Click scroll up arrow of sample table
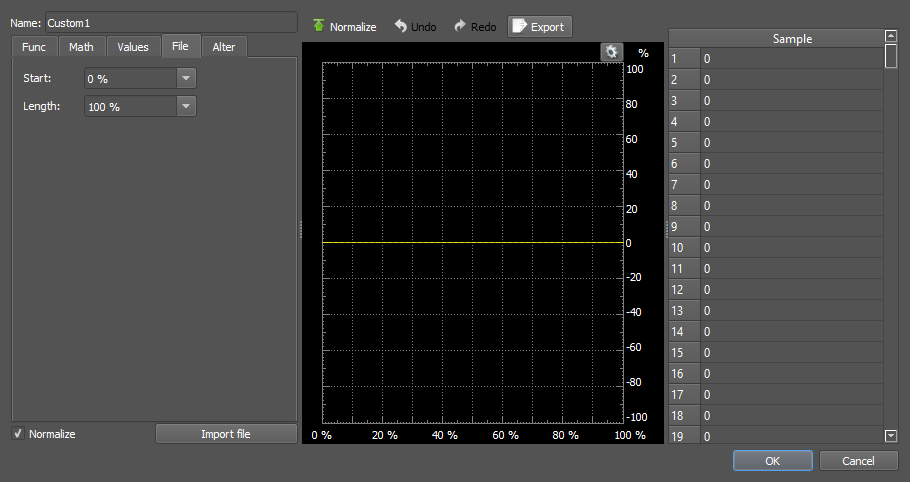The width and height of the screenshot is (912, 484). tap(890, 36)
